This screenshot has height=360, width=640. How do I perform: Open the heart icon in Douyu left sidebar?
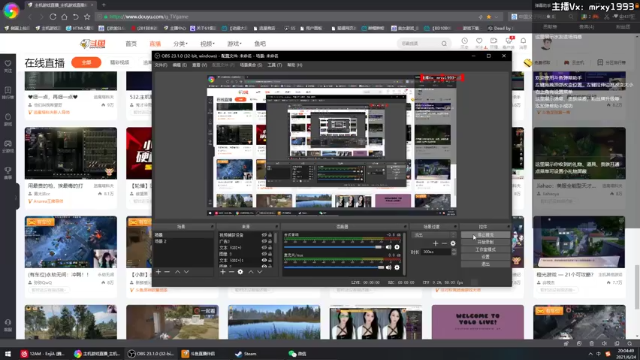coord(8,64)
